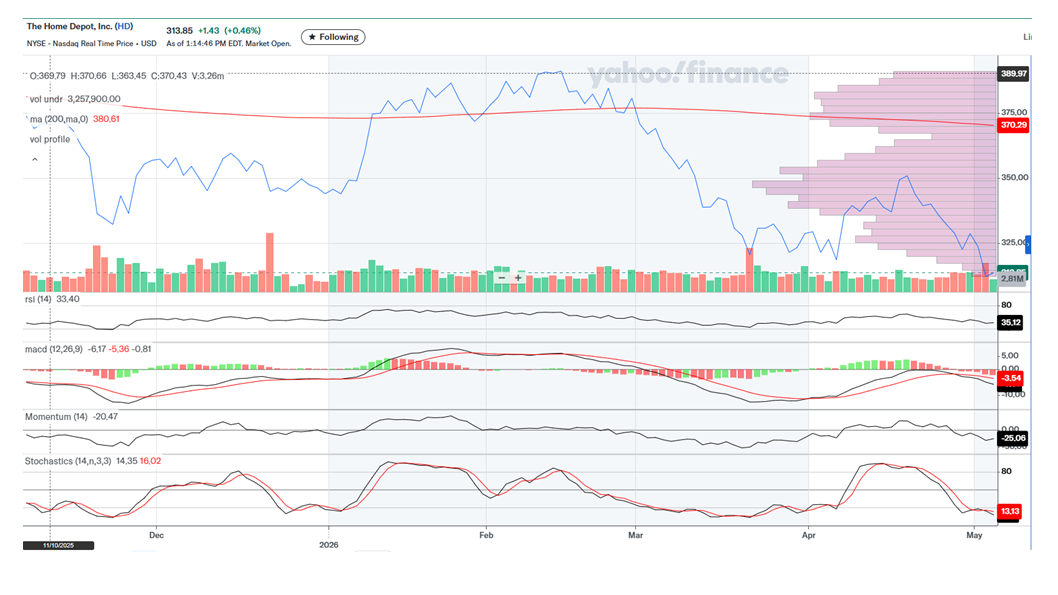Click the Mar label on date axis
This screenshot has width=1058, height=595.
636,535
